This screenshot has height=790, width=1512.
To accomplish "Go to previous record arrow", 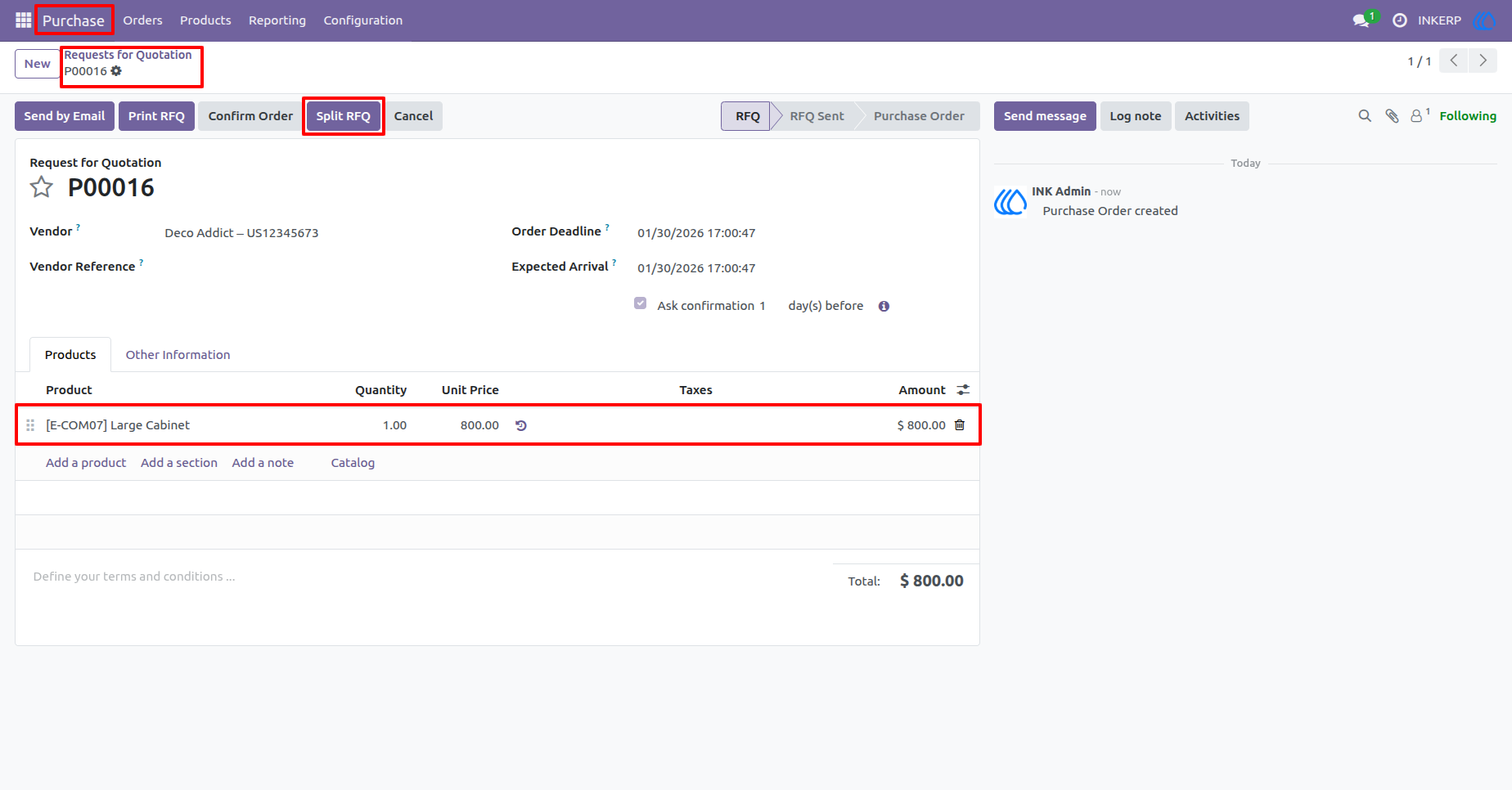I will click(1454, 61).
